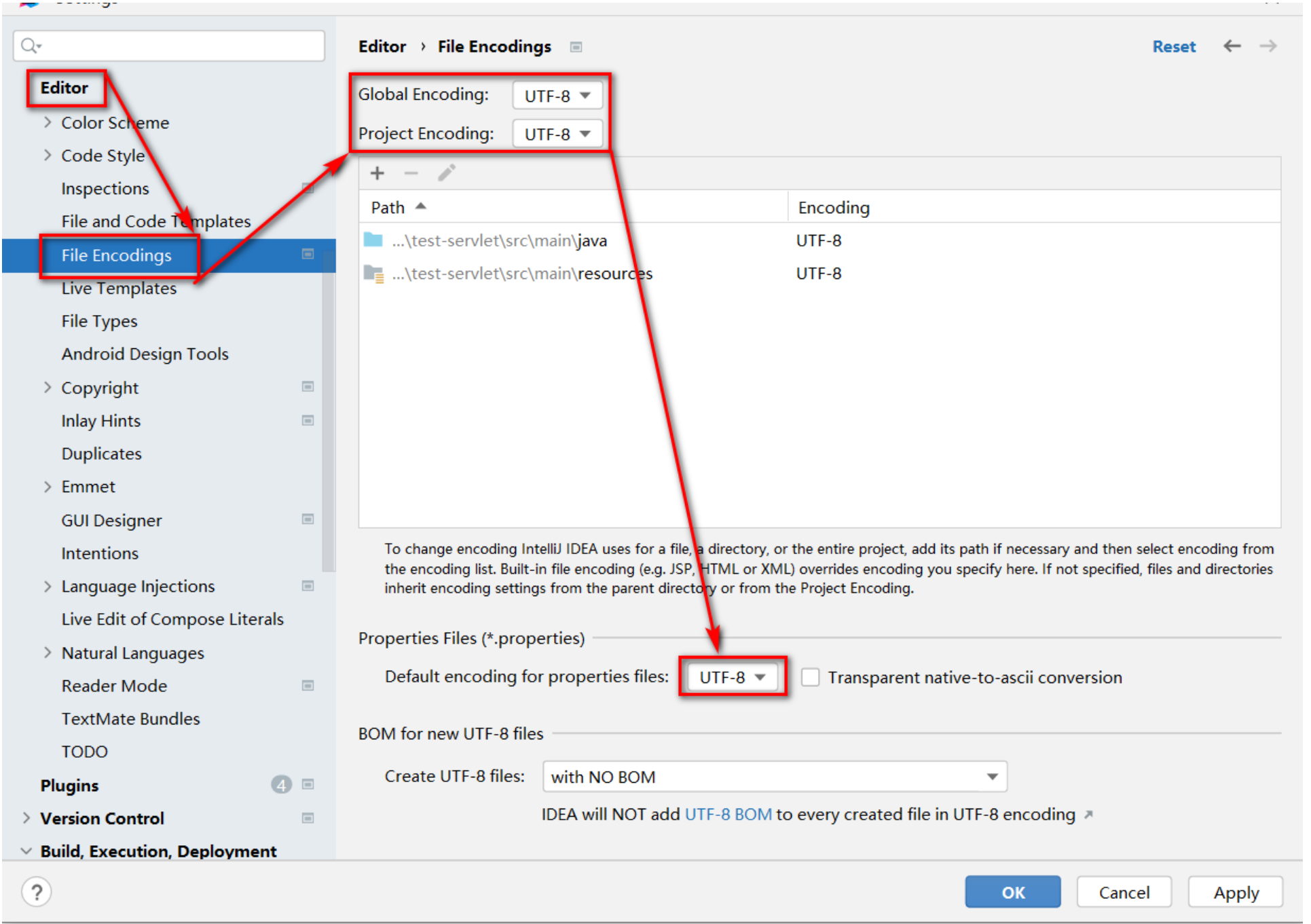Click the search magnifier icon

coord(30,45)
